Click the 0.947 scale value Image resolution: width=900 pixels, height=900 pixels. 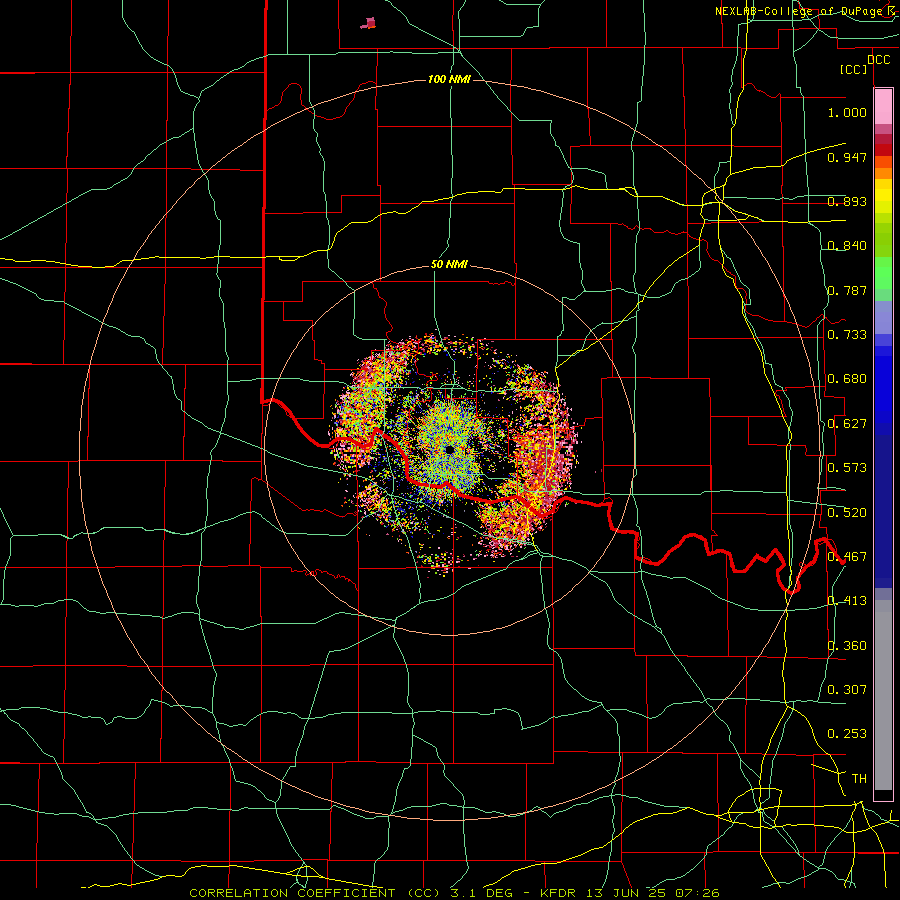(x=847, y=157)
